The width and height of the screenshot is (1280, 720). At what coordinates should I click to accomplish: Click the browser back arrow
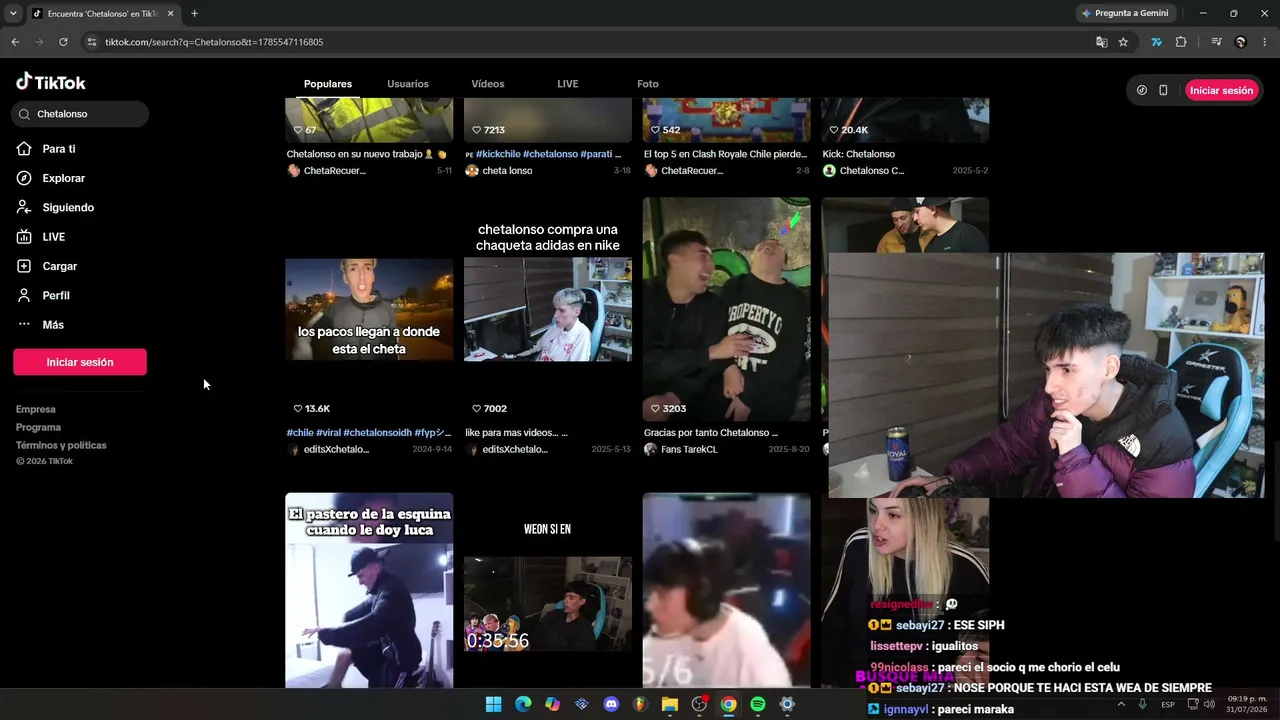click(x=15, y=42)
